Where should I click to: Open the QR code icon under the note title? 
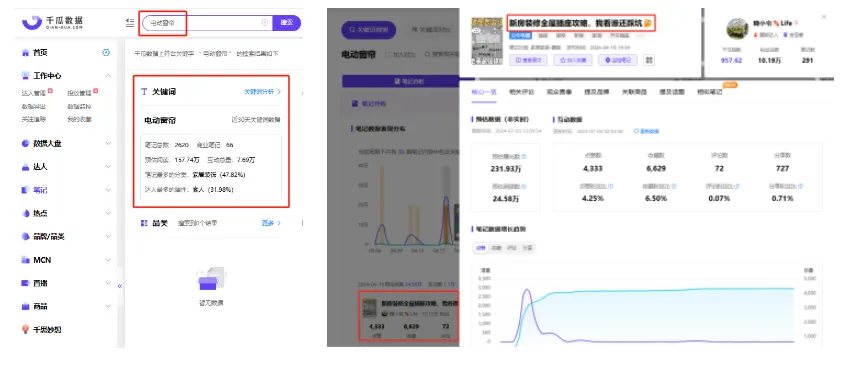pos(648,60)
